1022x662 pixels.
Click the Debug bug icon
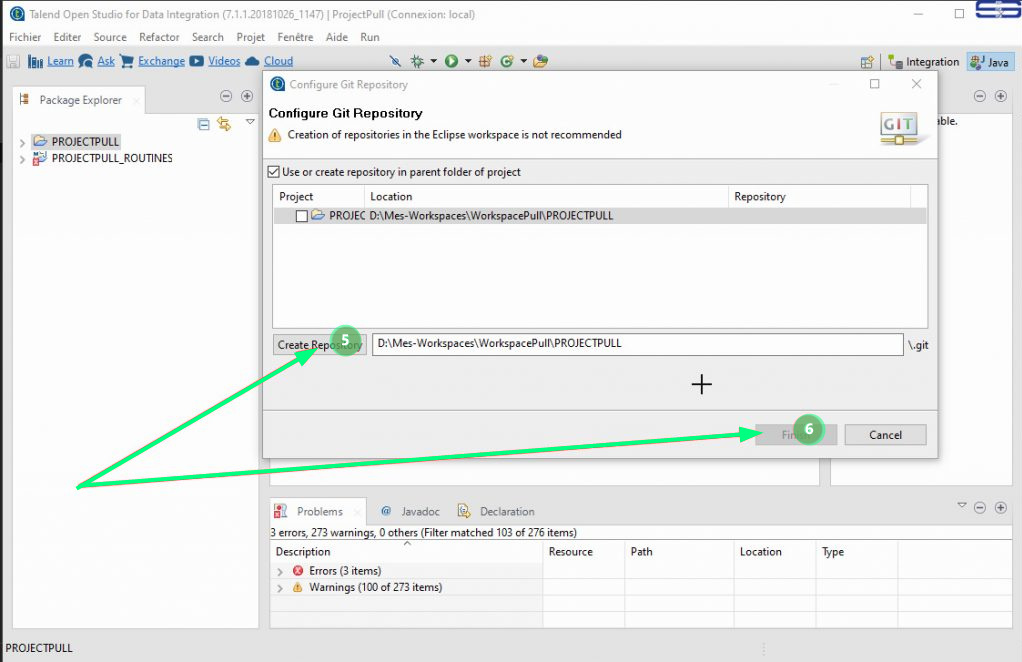coord(417,61)
